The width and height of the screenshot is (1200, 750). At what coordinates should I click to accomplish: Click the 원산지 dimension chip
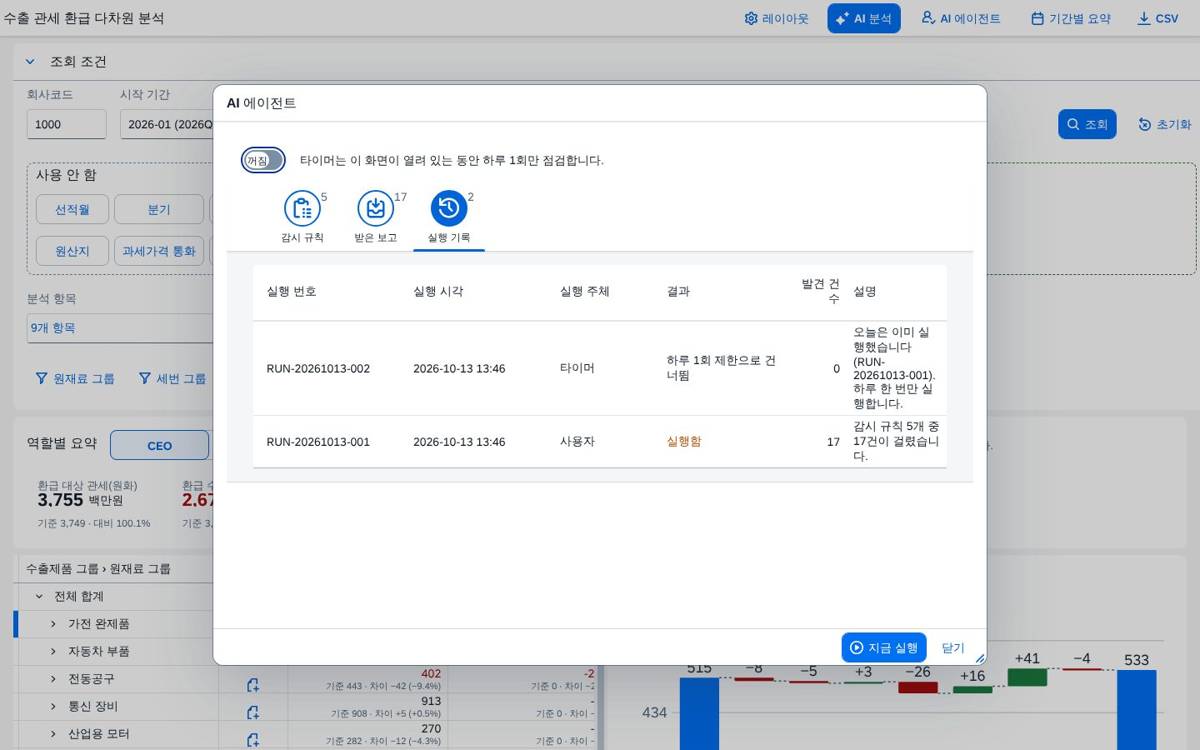coord(72,250)
